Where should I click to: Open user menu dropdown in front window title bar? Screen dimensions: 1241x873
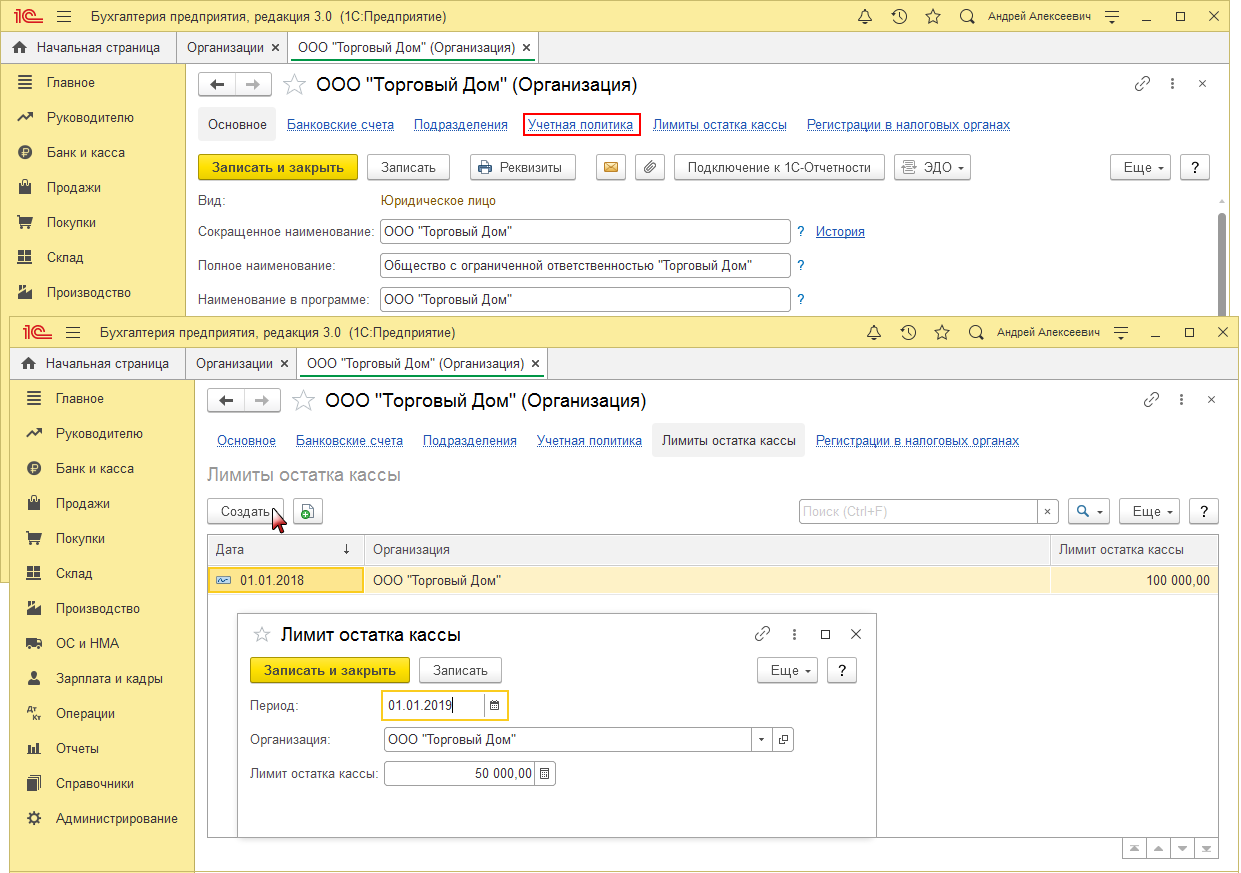(1120, 332)
